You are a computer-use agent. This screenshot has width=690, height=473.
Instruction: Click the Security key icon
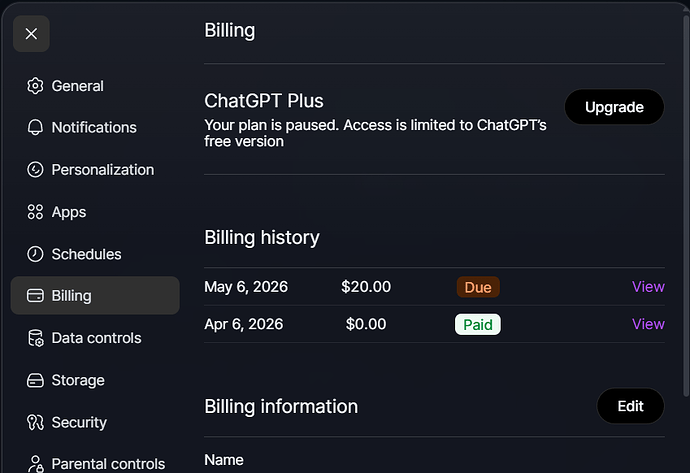(35, 422)
